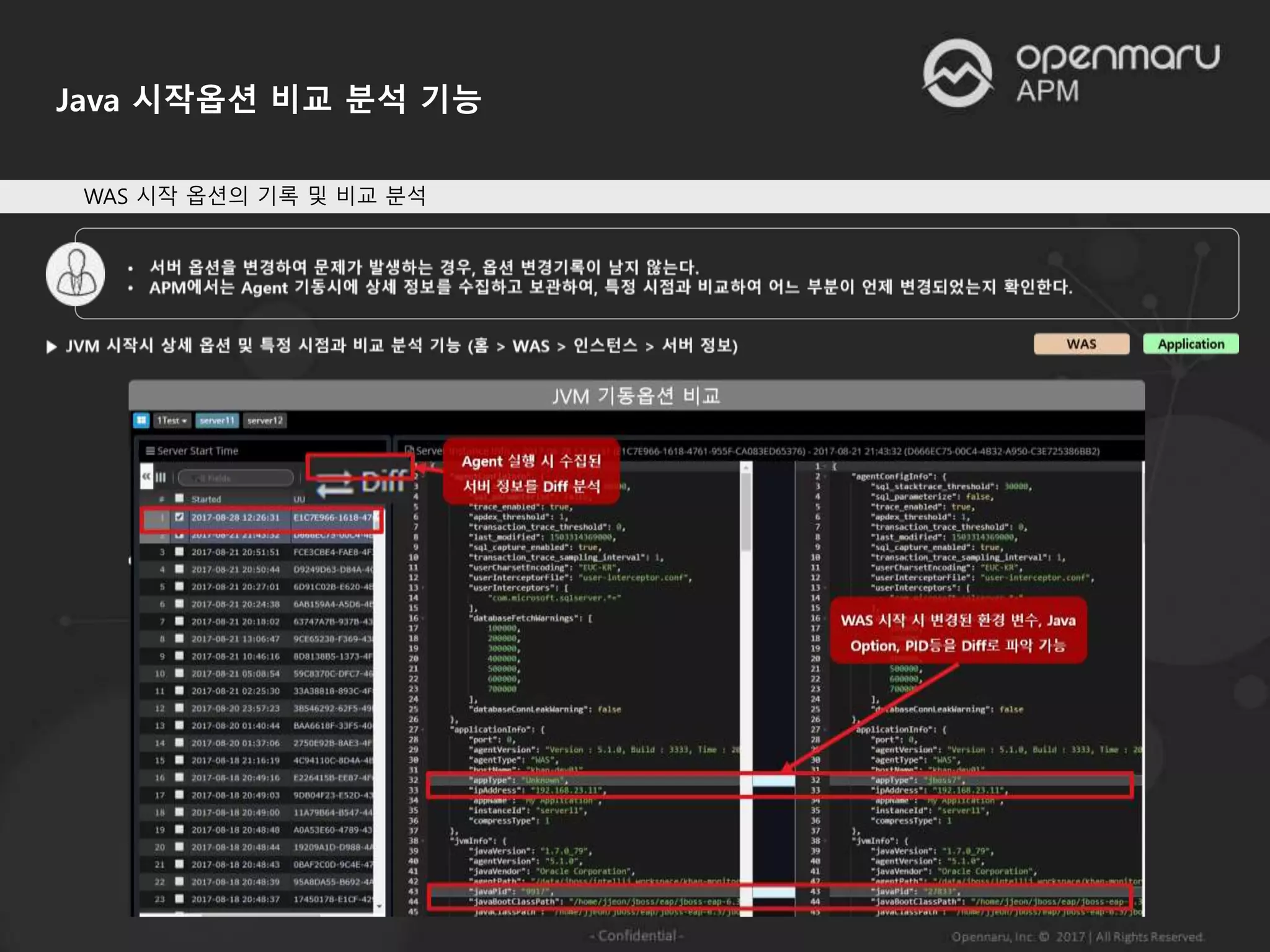Click the "javaVersion": "1.7.0_79" line in the left pane
1270x952 pixels.
[x=531, y=851]
